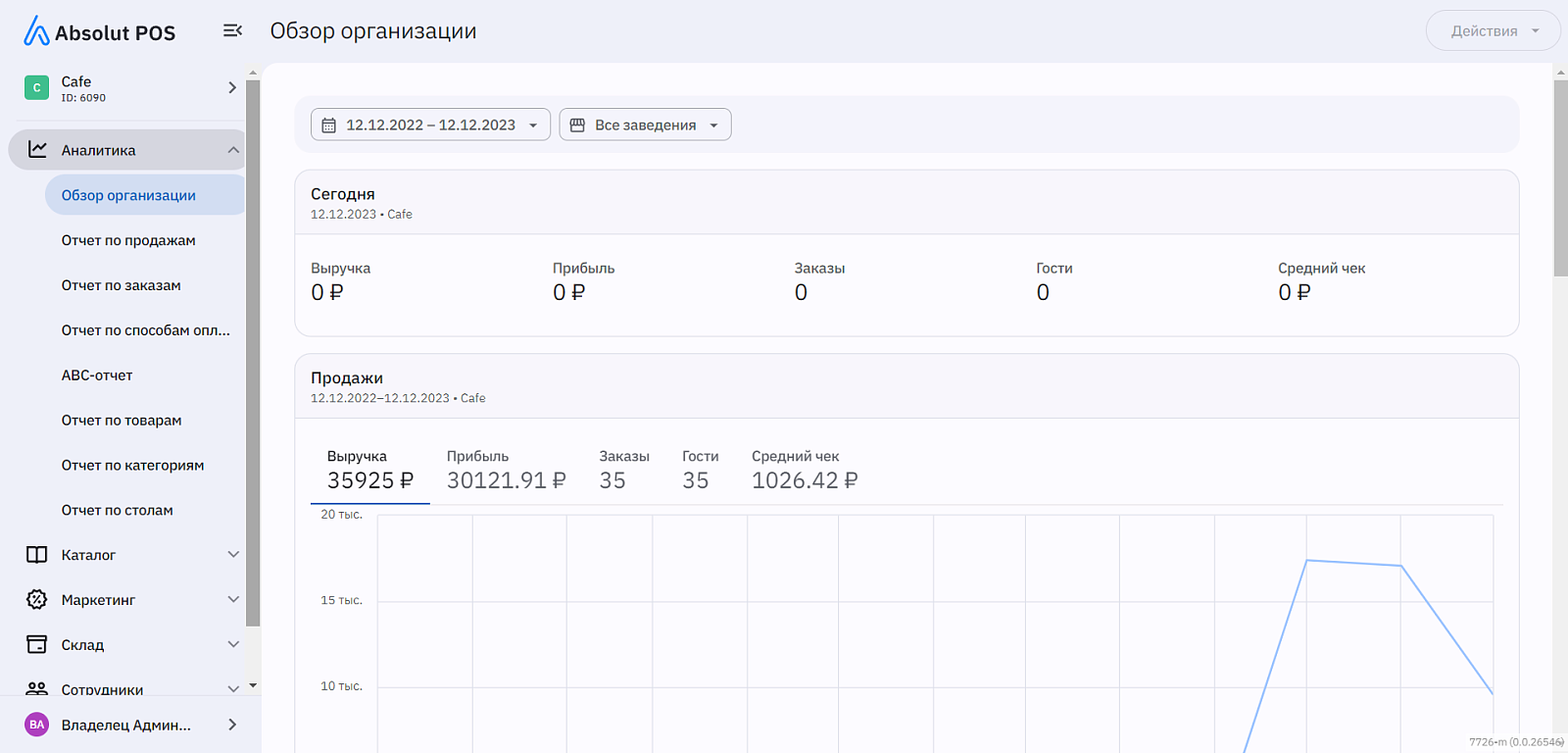
Task: Open Отчет по товарам
Action: 122,421
